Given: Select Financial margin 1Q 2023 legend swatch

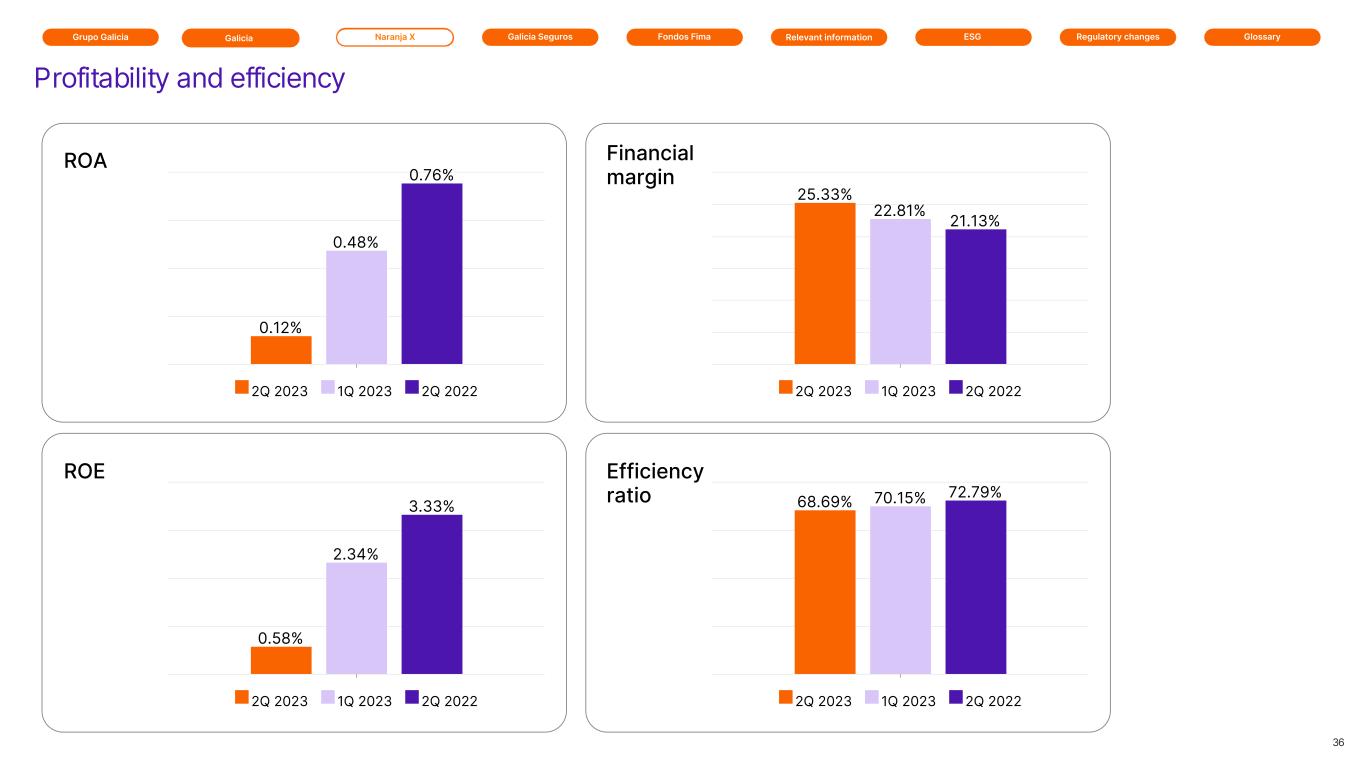Looking at the screenshot, I should [871, 388].
